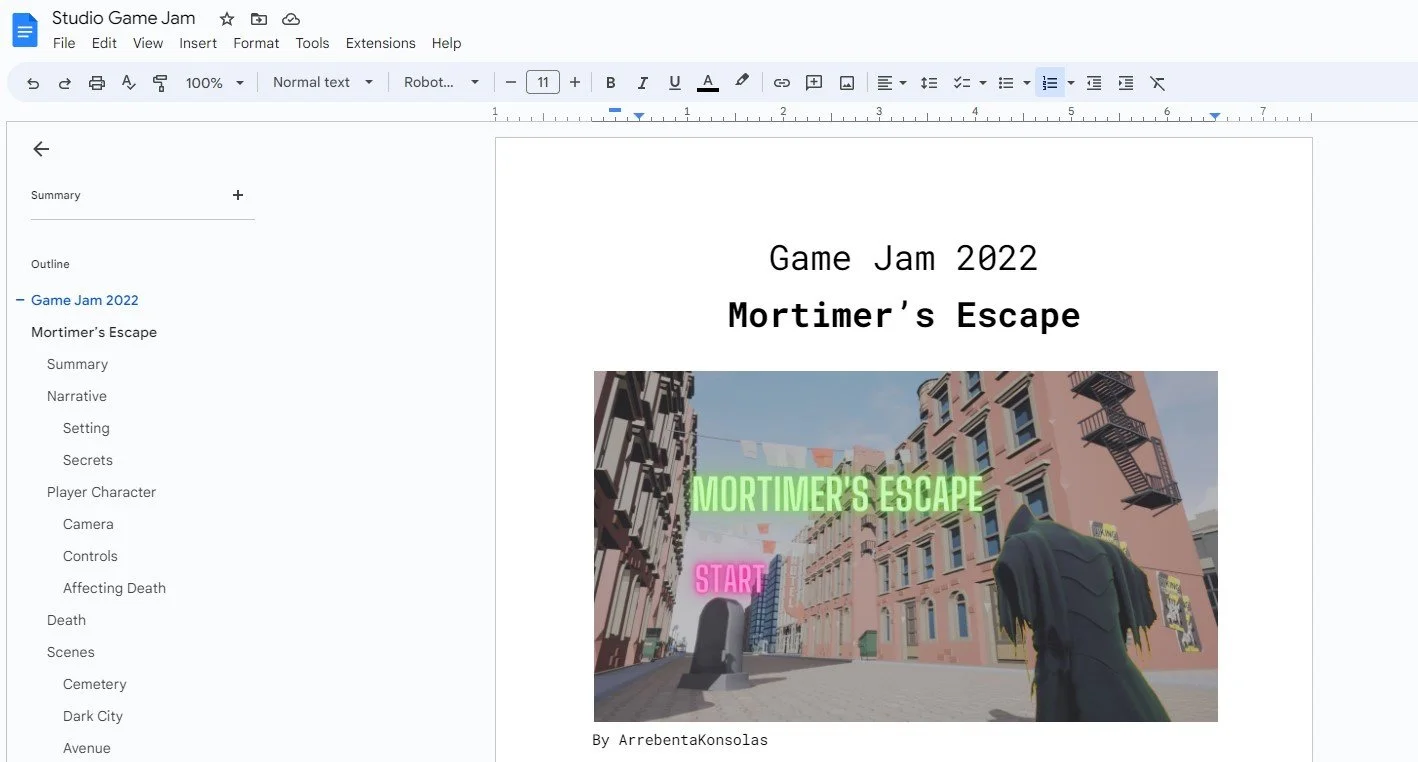Open the Extensions menu
Image resolution: width=1418 pixels, height=762 pixels.
click(x=380, y=43)
